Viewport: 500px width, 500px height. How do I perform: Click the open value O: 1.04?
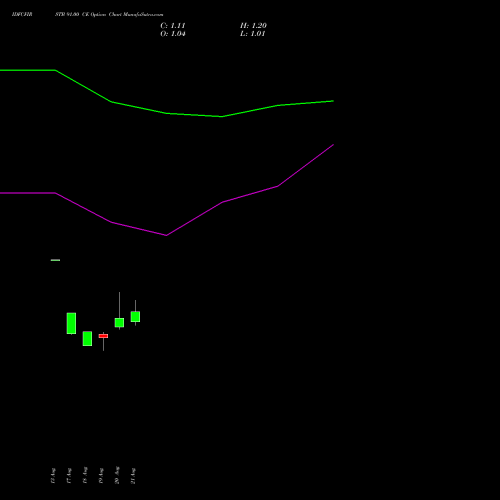(173, 34)
